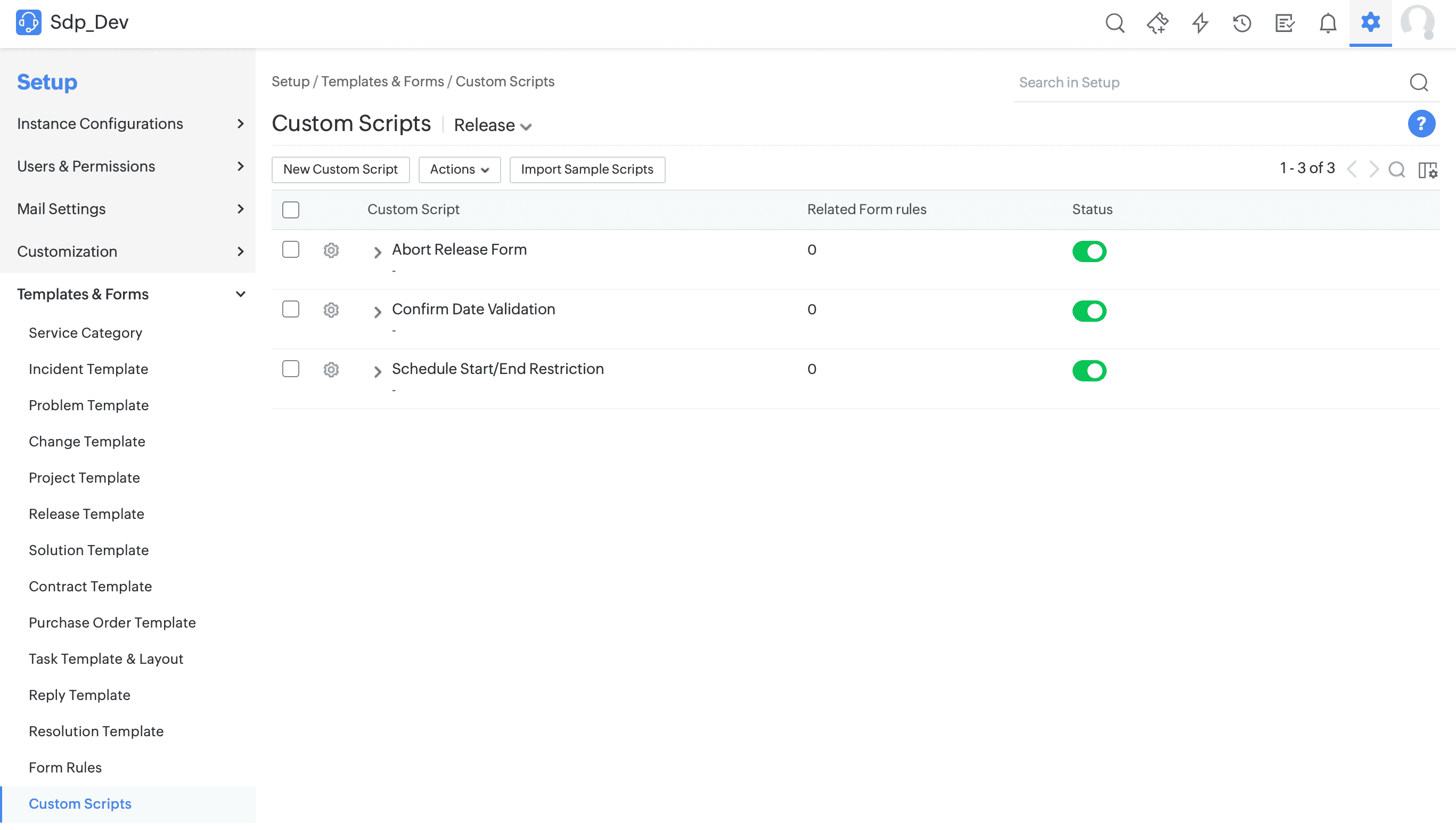The width and height of the screenshot is (1456, 830).
Task: Open the notifications bell icon
Action: click(x=1328, y=23)
